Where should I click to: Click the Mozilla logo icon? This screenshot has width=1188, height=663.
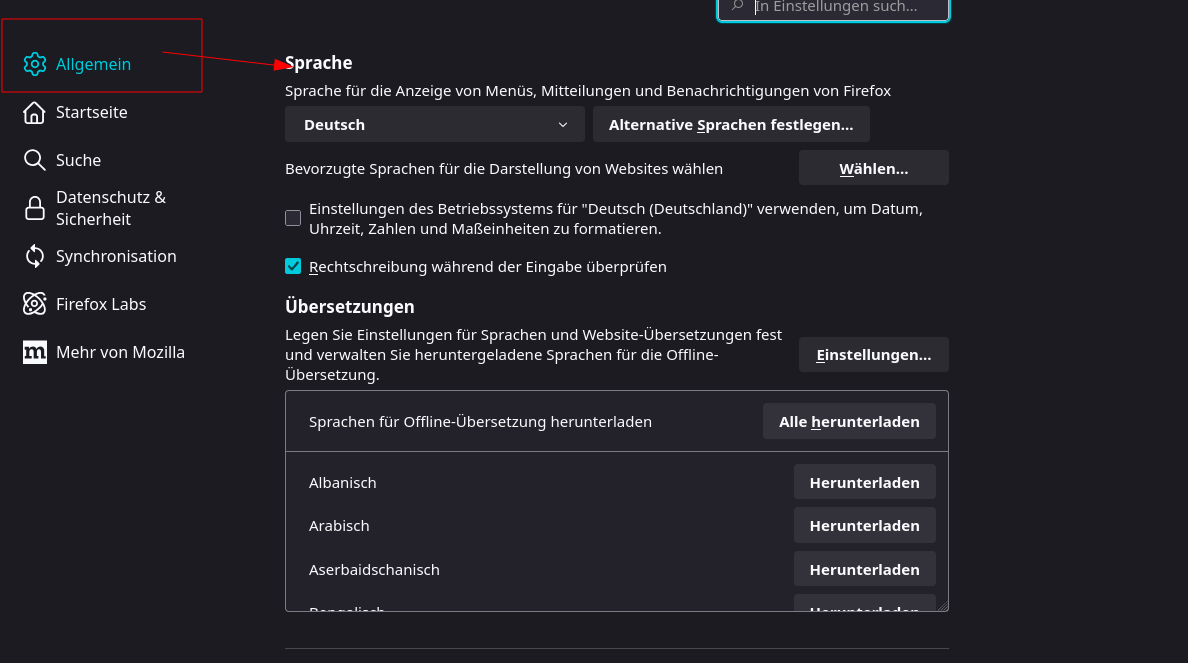35,352
